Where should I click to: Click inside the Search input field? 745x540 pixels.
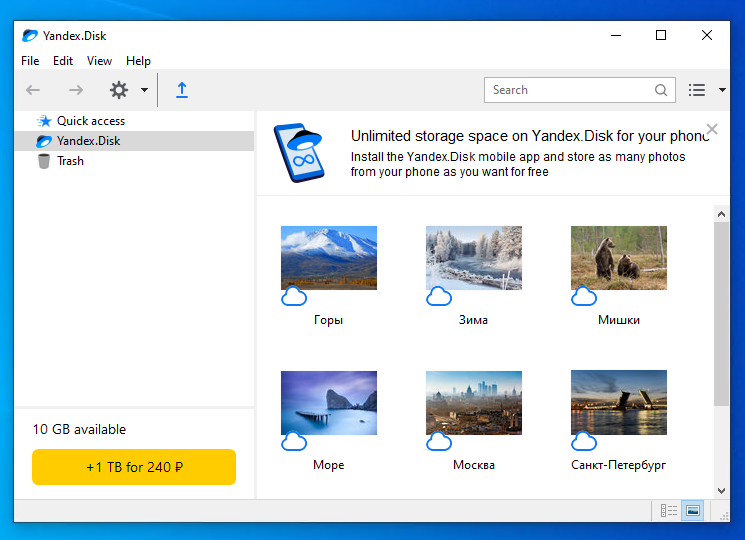pyautogui.click(x=570, y=90)
